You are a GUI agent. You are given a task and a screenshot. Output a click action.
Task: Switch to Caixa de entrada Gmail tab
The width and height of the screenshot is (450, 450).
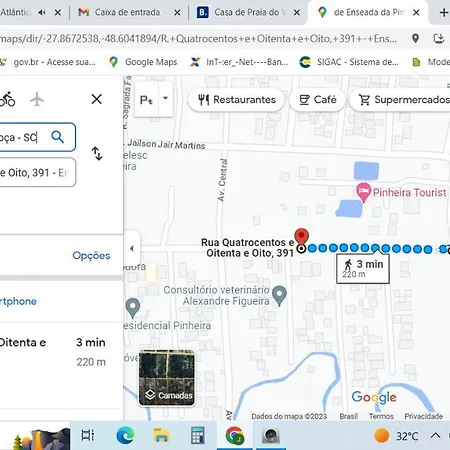coord(129,13)
